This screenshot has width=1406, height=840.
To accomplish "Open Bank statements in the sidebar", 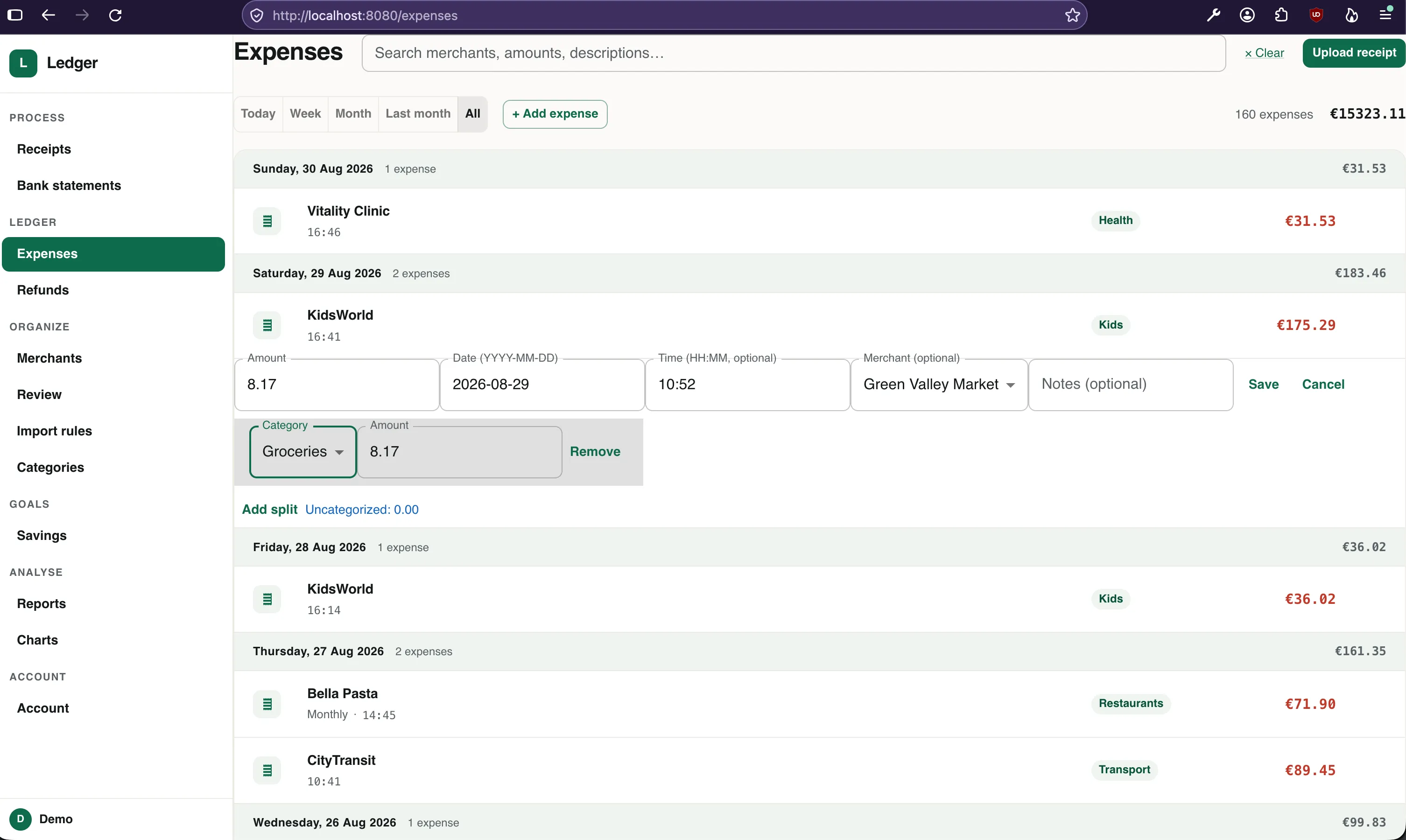I will tap(113, 186).
